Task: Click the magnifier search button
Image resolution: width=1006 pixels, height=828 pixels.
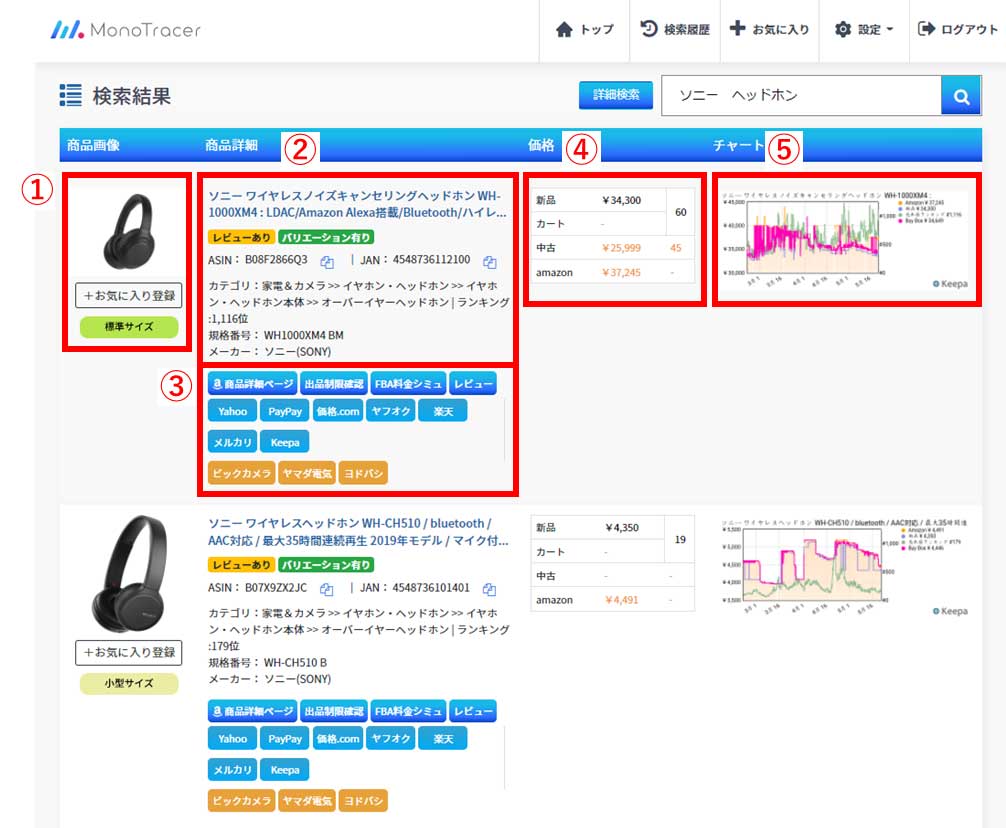Action: tap(961, 96)
